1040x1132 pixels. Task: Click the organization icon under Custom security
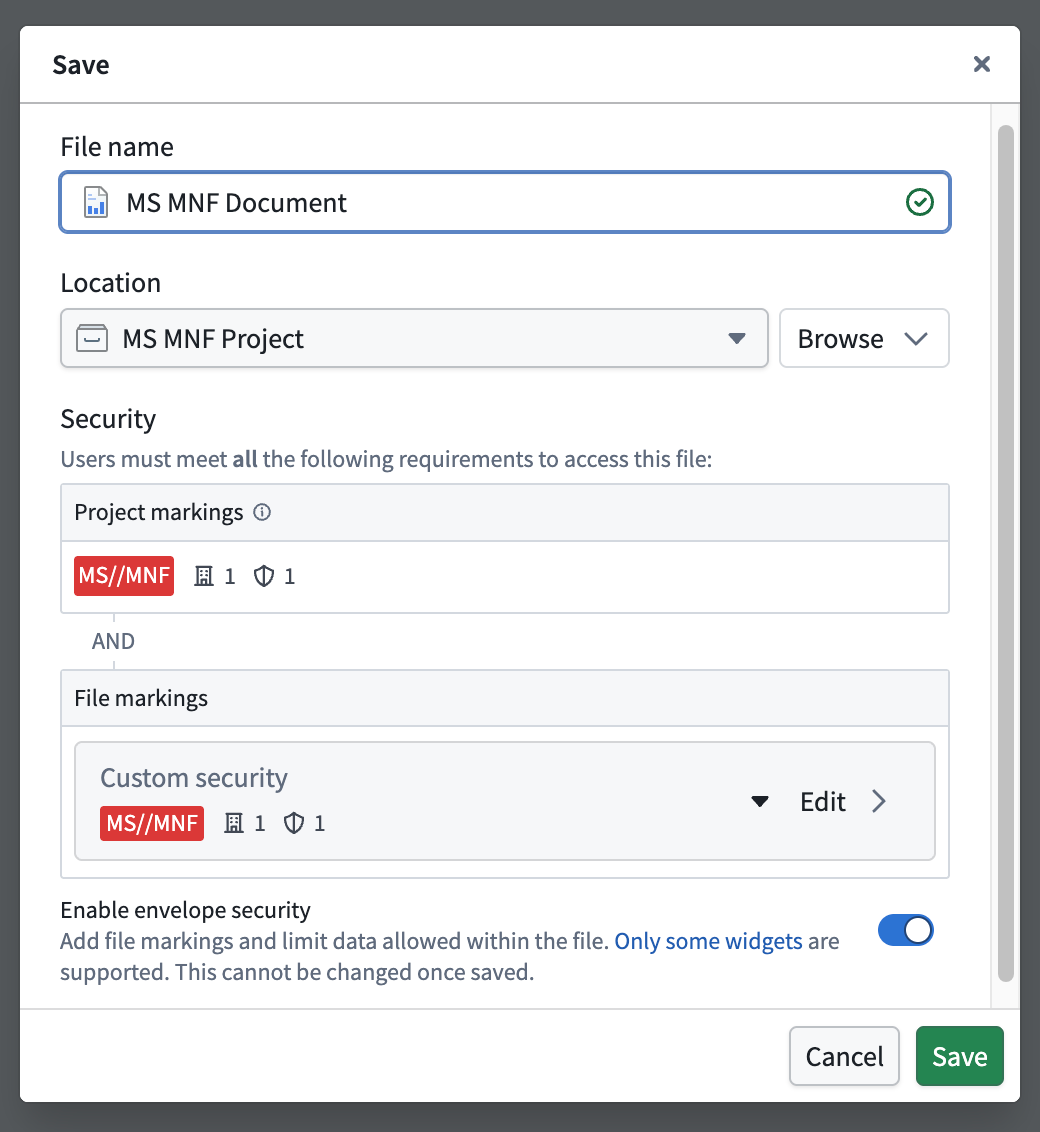pyautogui.click(x=234, y=823)
